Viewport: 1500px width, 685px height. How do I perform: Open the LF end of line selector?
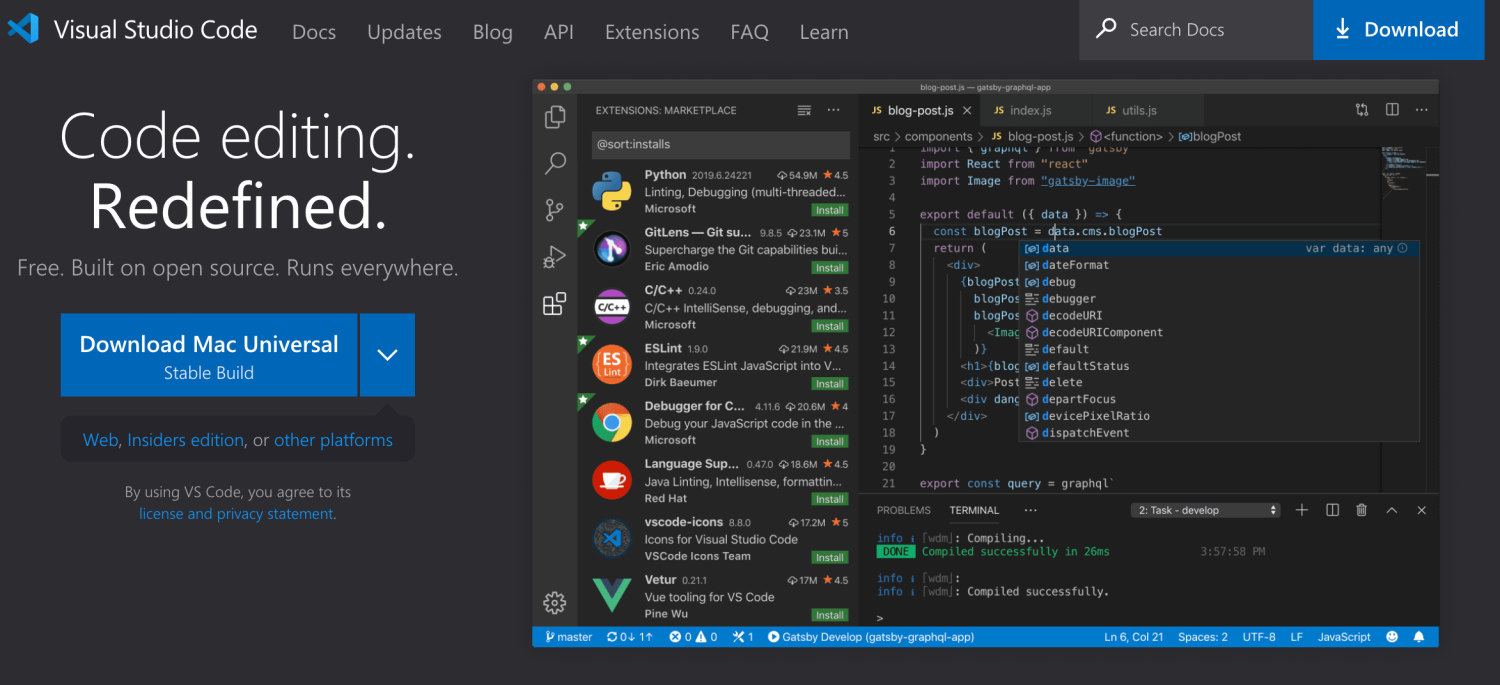(1296, 637)
